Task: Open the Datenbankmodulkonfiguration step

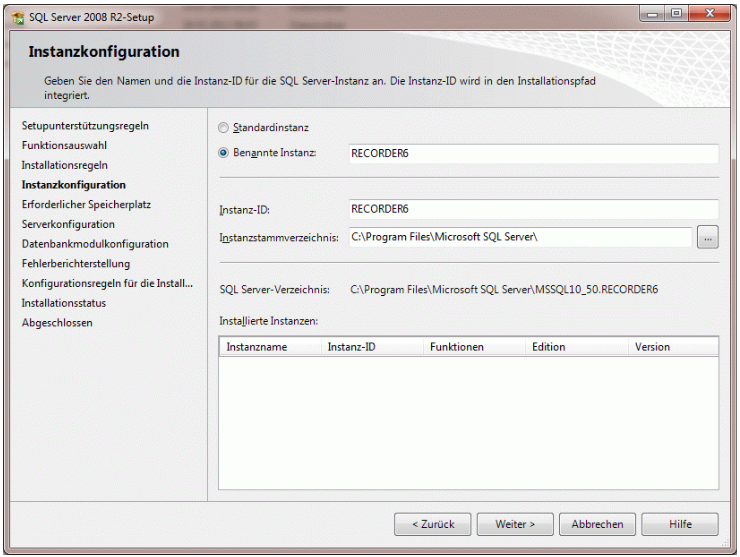Action: point(95,244)
